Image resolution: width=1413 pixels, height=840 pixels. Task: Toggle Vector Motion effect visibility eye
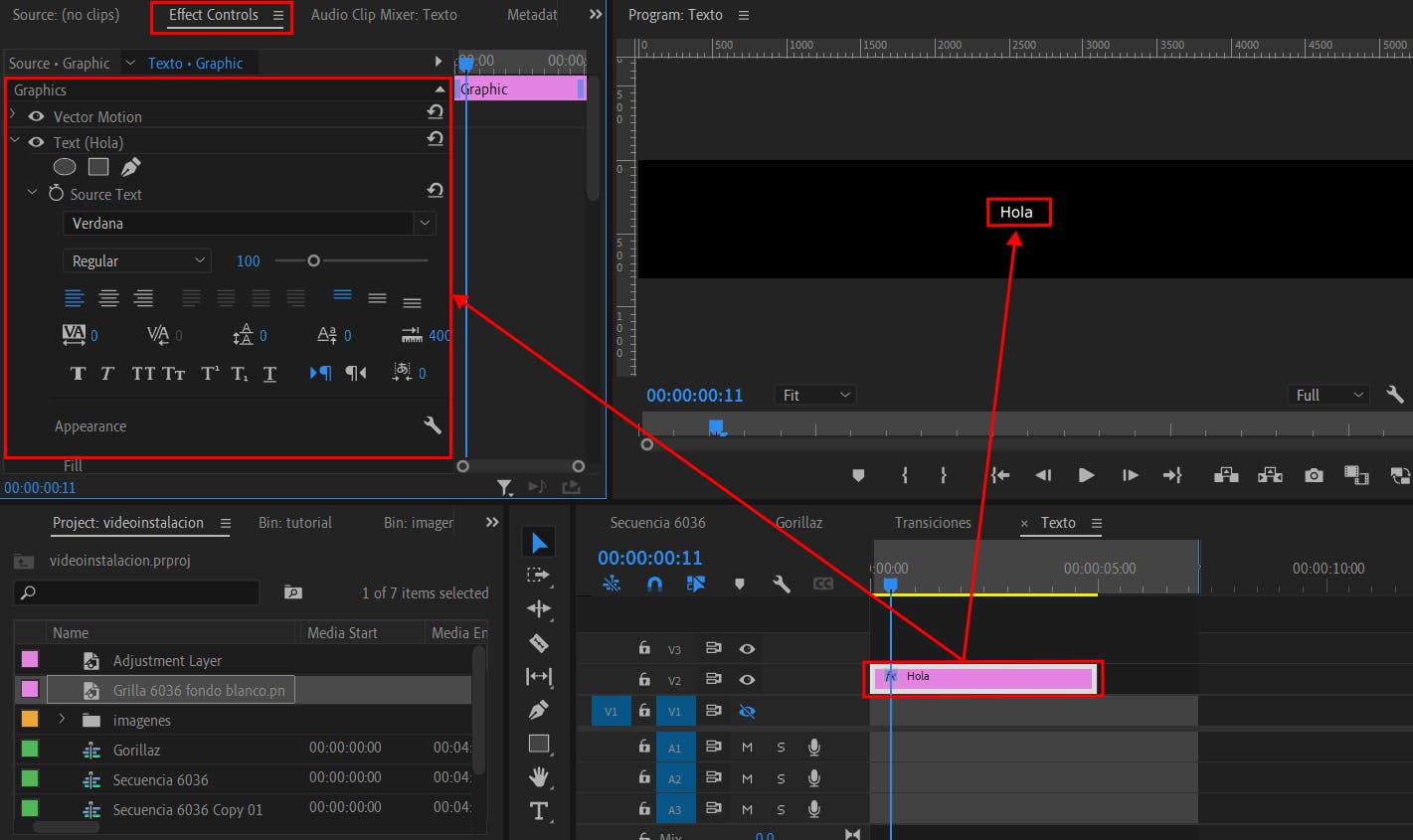tap(37, 116)
